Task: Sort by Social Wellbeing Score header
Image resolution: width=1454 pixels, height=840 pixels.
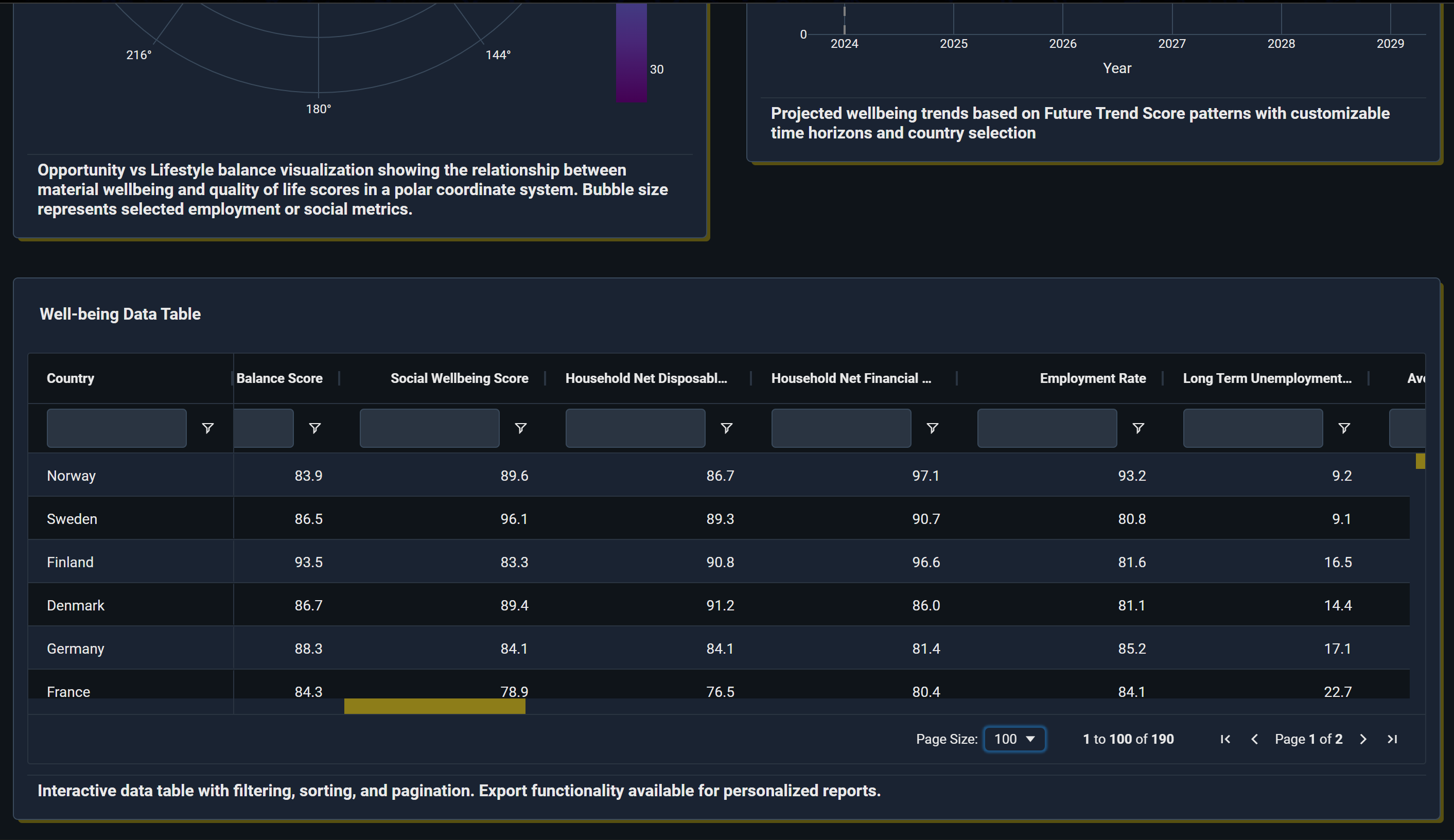Action: click(x=459, y=378)
